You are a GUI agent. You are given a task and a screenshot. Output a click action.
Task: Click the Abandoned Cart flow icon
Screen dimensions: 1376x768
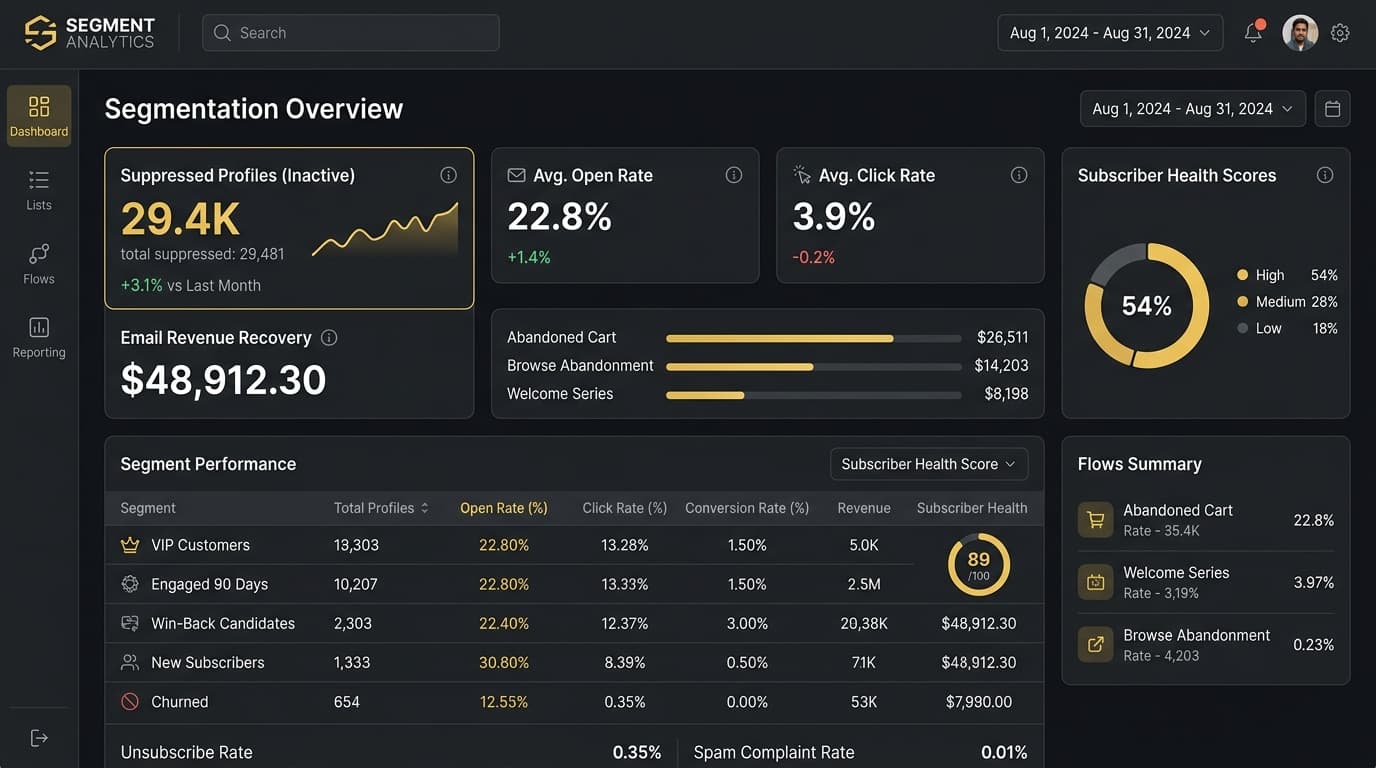coord(1095,520)
